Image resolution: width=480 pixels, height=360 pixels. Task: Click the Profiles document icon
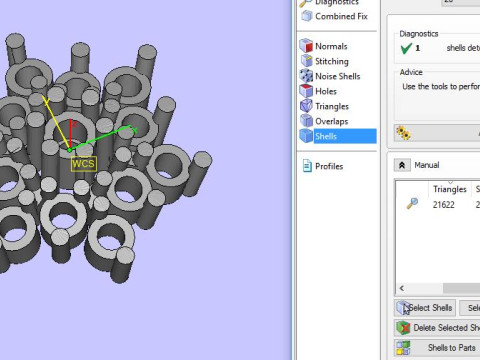tap(307, 166)
